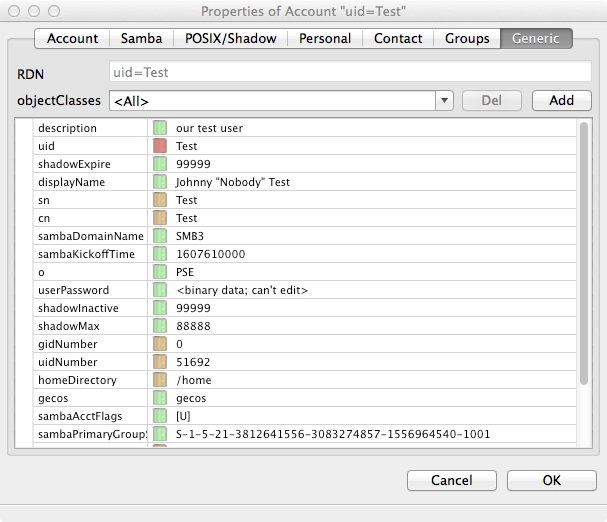
Task: Switch to the Samba tab
Action: click(141, 38)
